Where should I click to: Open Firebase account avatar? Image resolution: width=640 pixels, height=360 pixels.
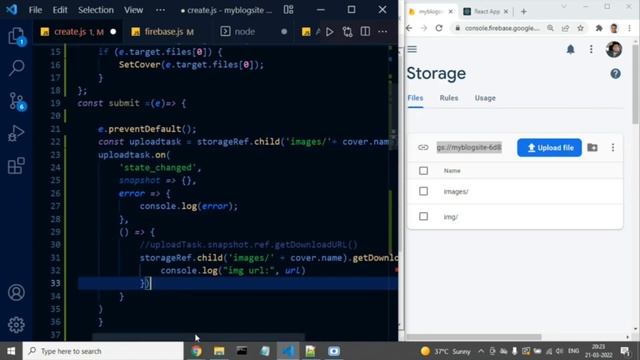tap(613, 49)
